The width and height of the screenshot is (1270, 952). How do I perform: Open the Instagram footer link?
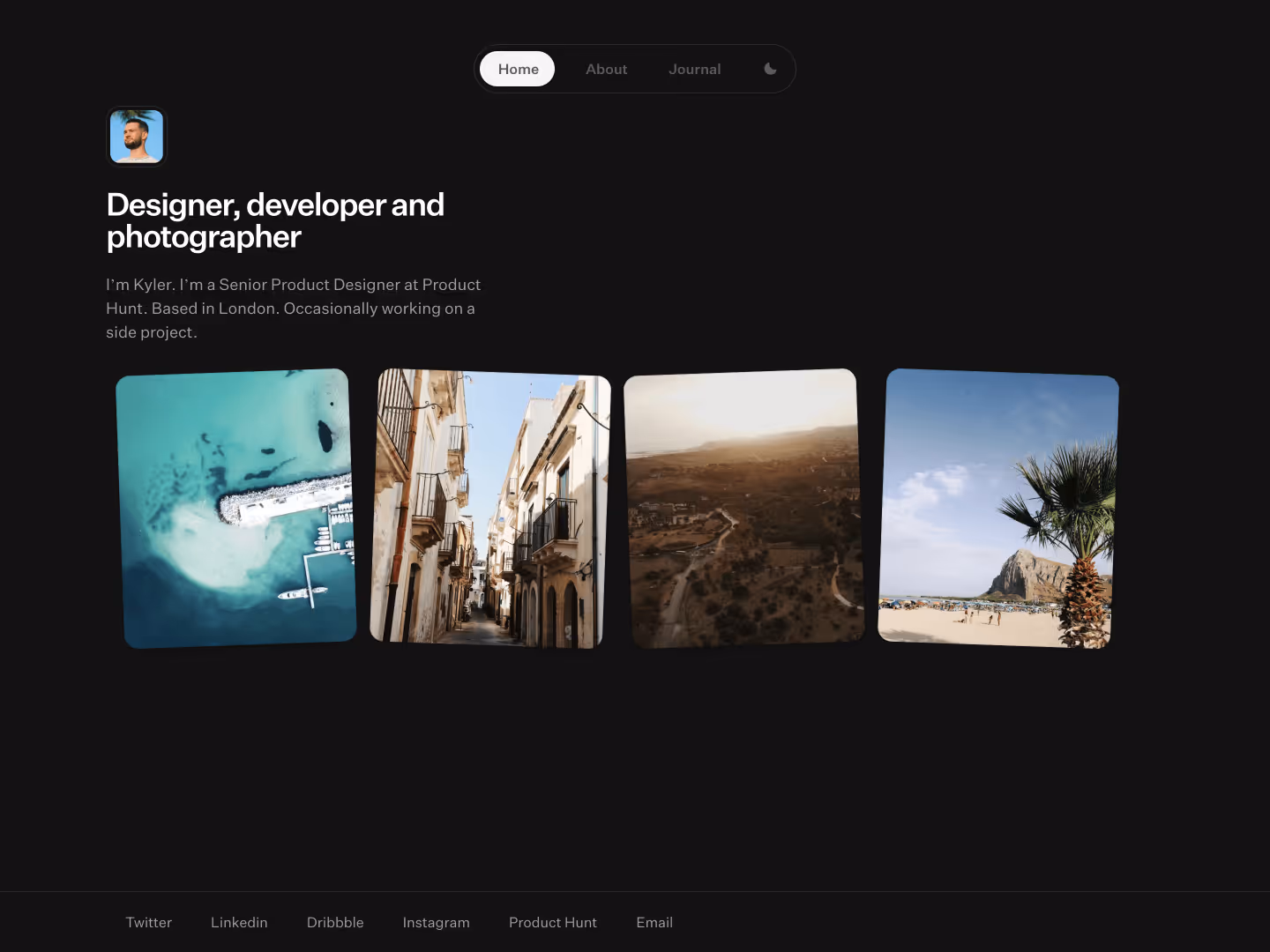point(437,922)
